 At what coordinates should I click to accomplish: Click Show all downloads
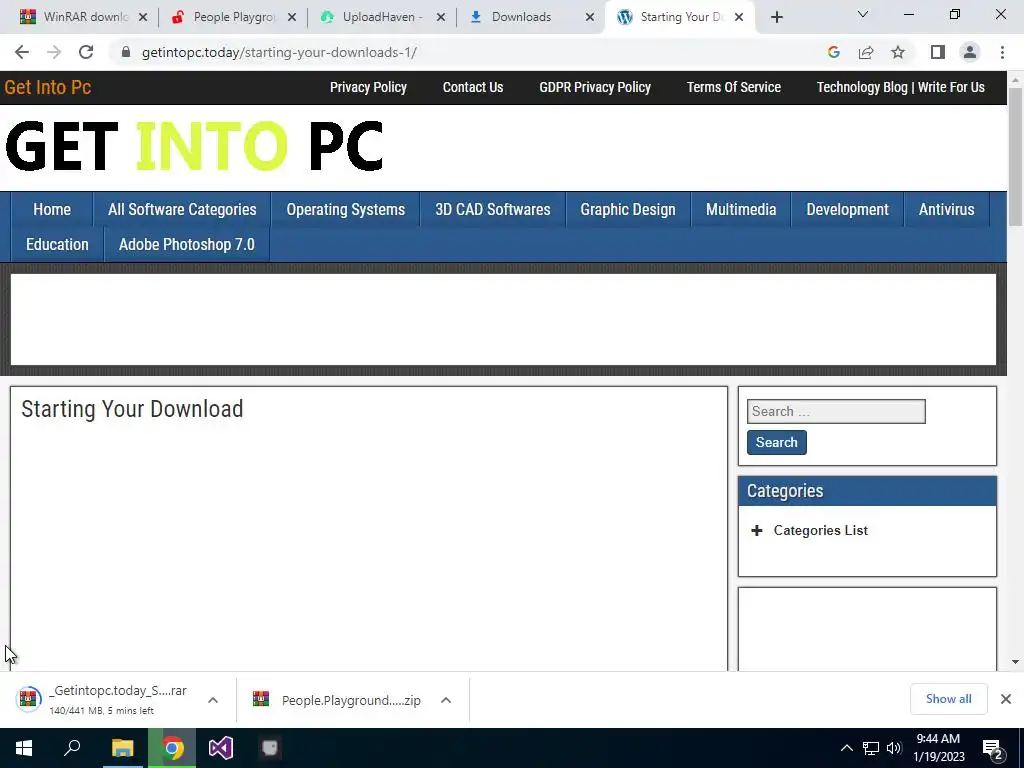[x=948, y=699]
